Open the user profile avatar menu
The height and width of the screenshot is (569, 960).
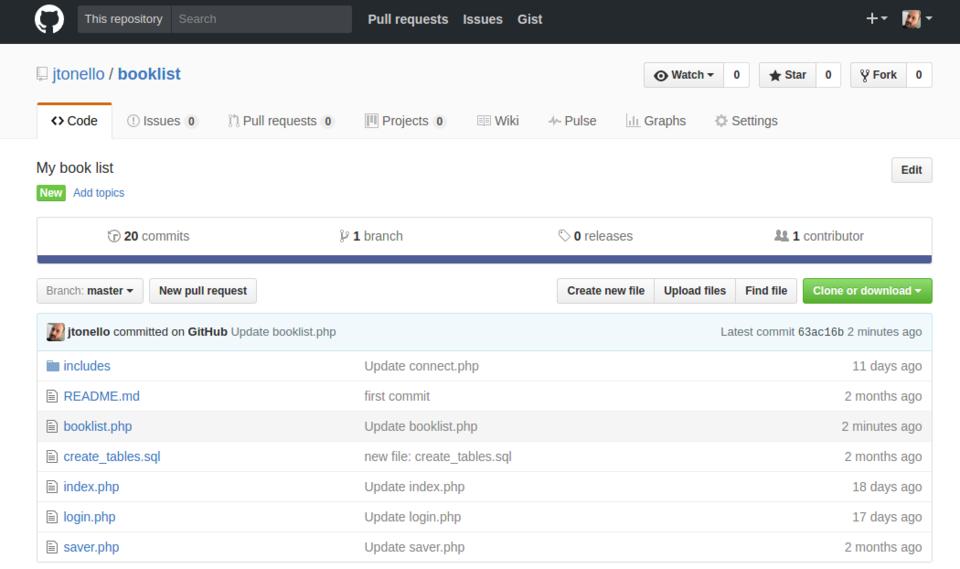[916, 19]
